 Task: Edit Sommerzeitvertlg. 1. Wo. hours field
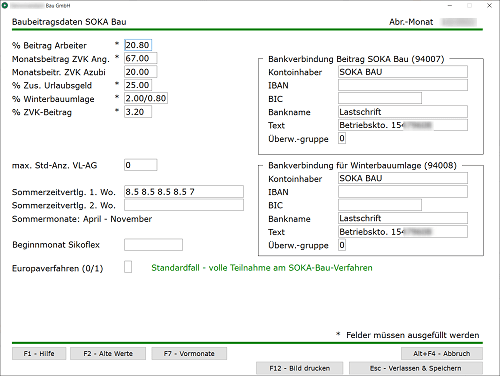point(184,192)
